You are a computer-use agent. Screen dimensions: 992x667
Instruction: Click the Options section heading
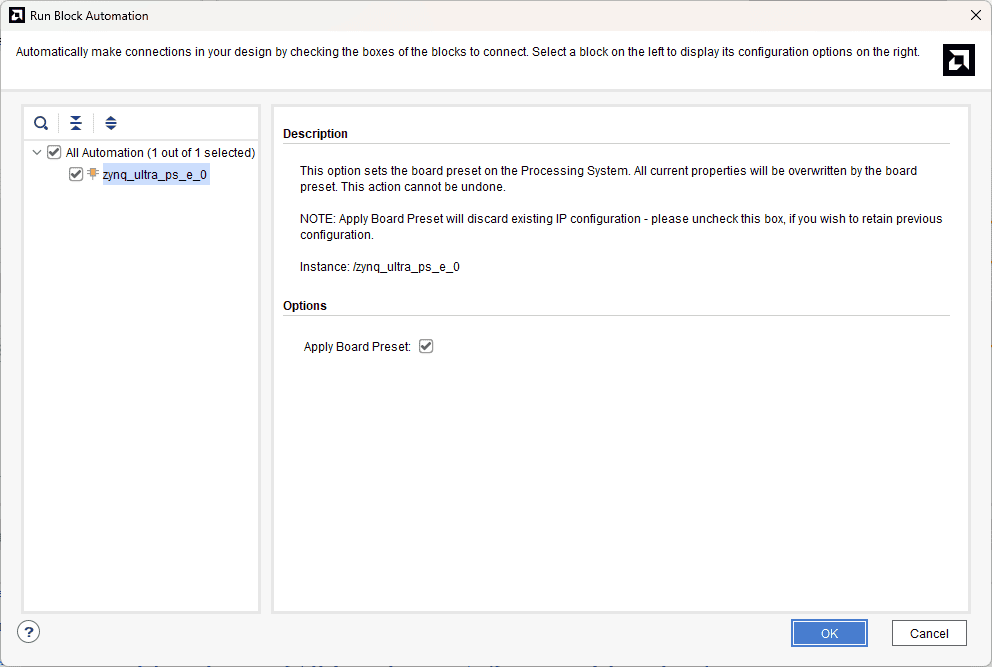pos(305,306)
